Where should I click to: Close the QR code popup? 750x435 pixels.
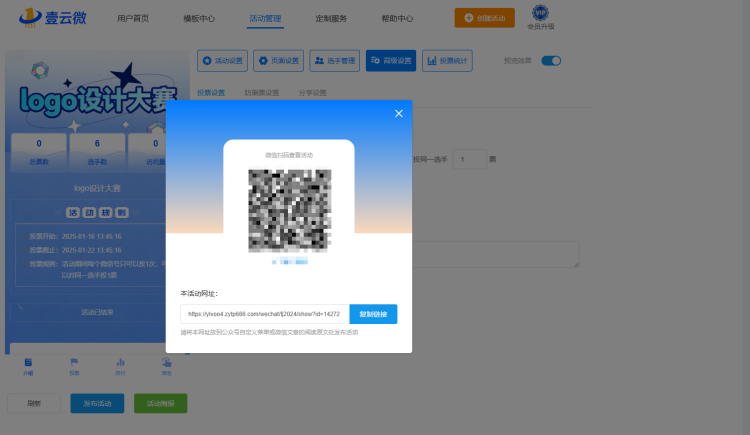point(398,113)
